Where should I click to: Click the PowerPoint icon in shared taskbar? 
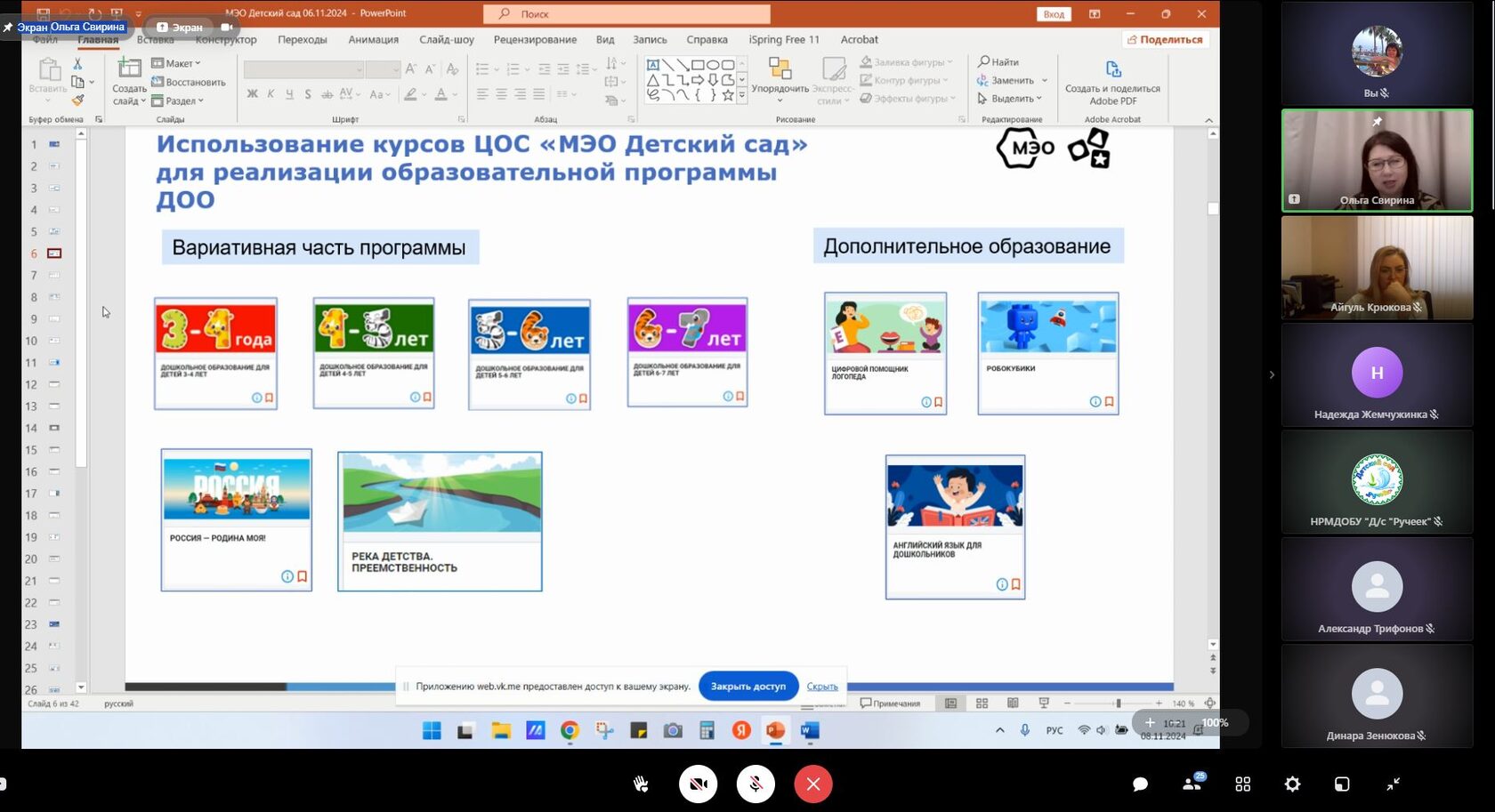[775, 730]
